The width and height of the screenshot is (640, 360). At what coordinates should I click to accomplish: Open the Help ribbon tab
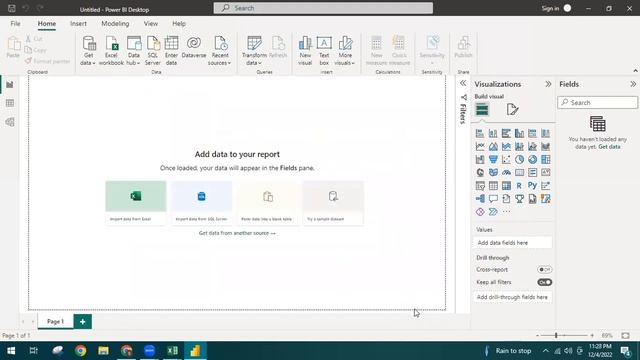(179, 24)
